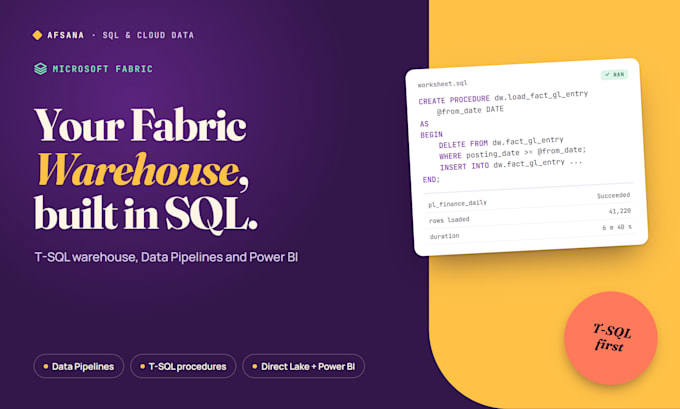Click the WHERE posting_date code line
680x409 pixels.
pyautogui.click(x=513, y=153)
